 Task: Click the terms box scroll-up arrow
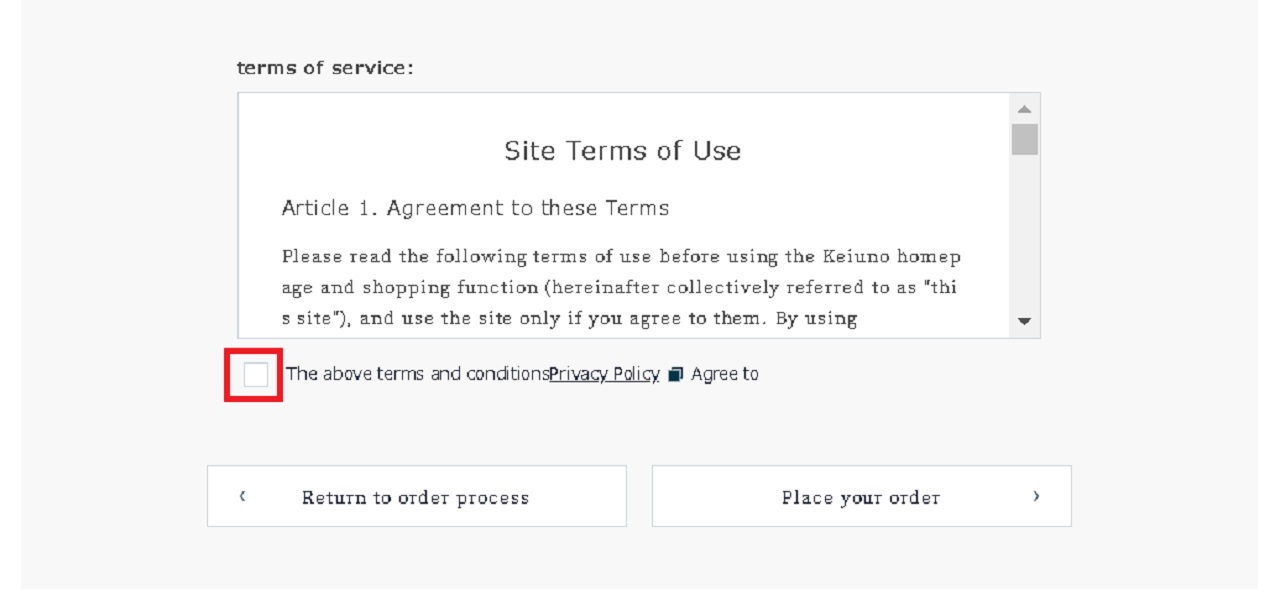[x=1024, y=108]
